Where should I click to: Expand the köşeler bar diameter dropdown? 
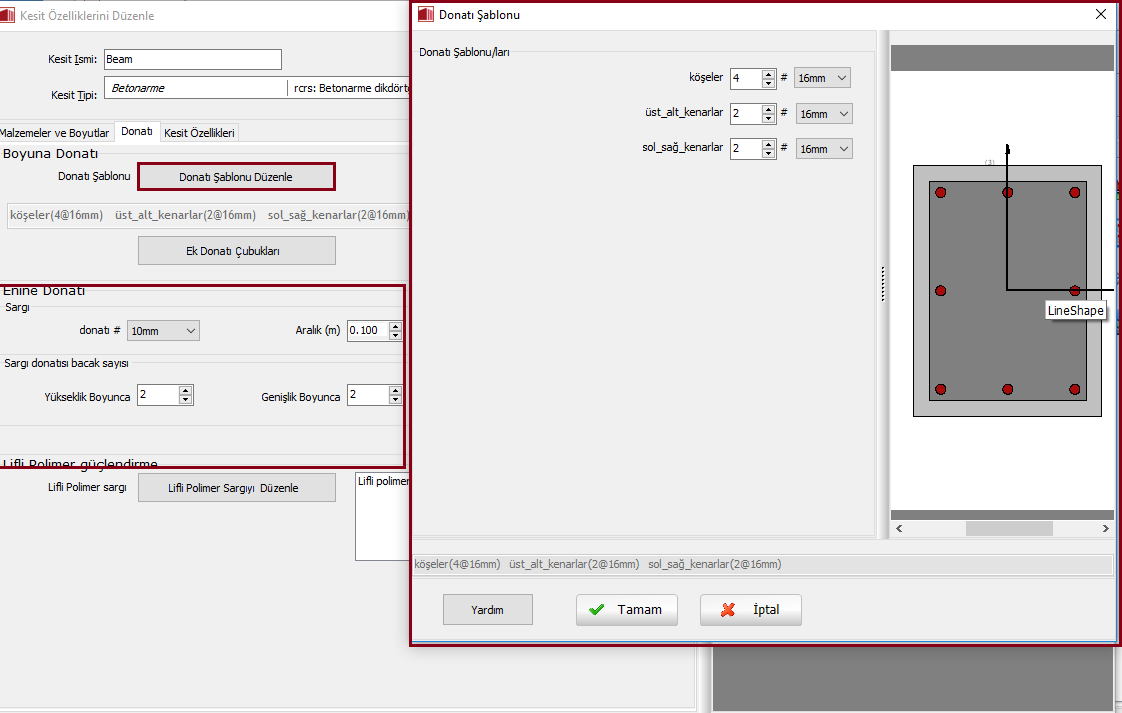822,78
